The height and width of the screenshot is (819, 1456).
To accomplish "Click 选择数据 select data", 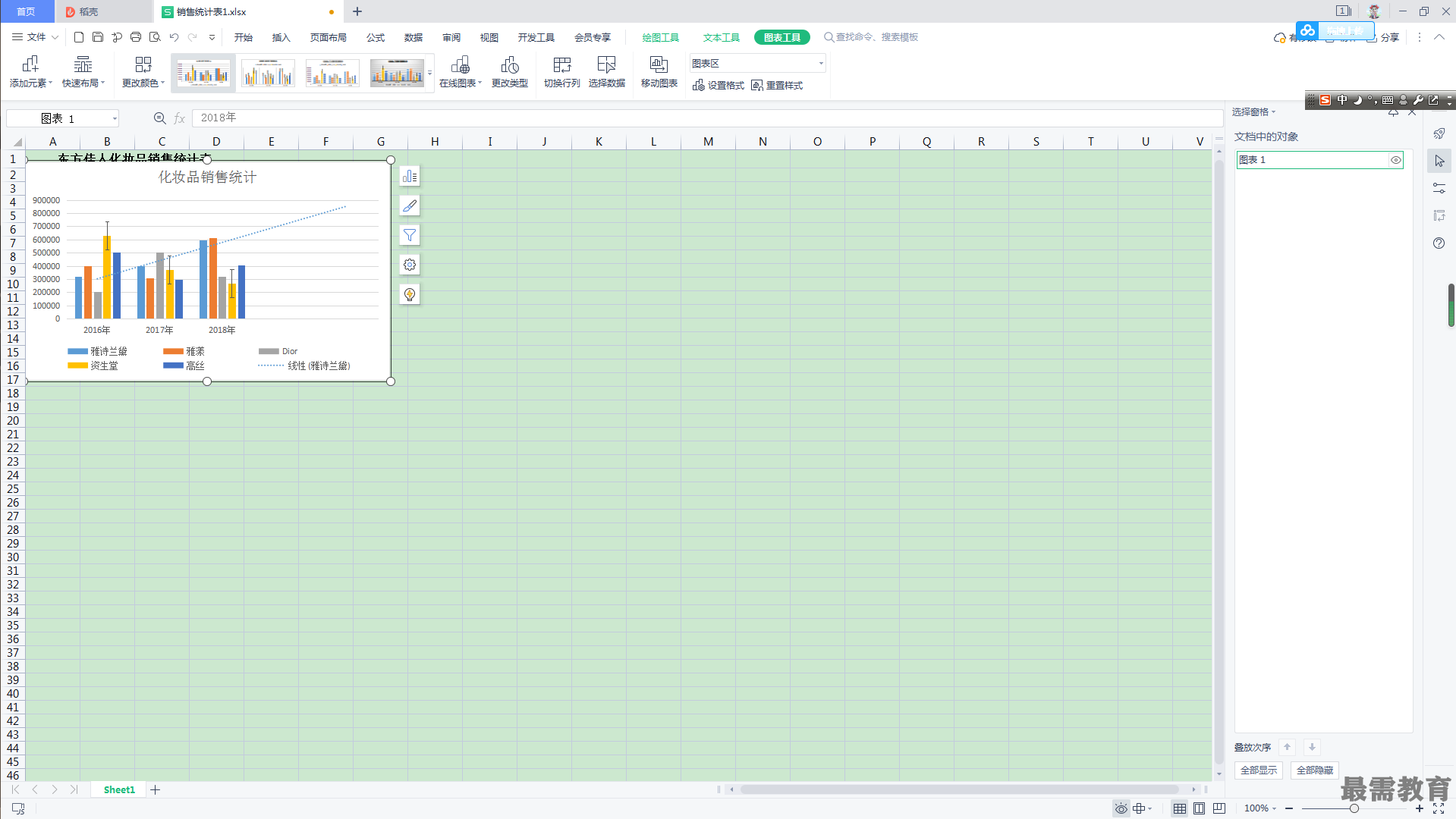I will pos(606,72).
